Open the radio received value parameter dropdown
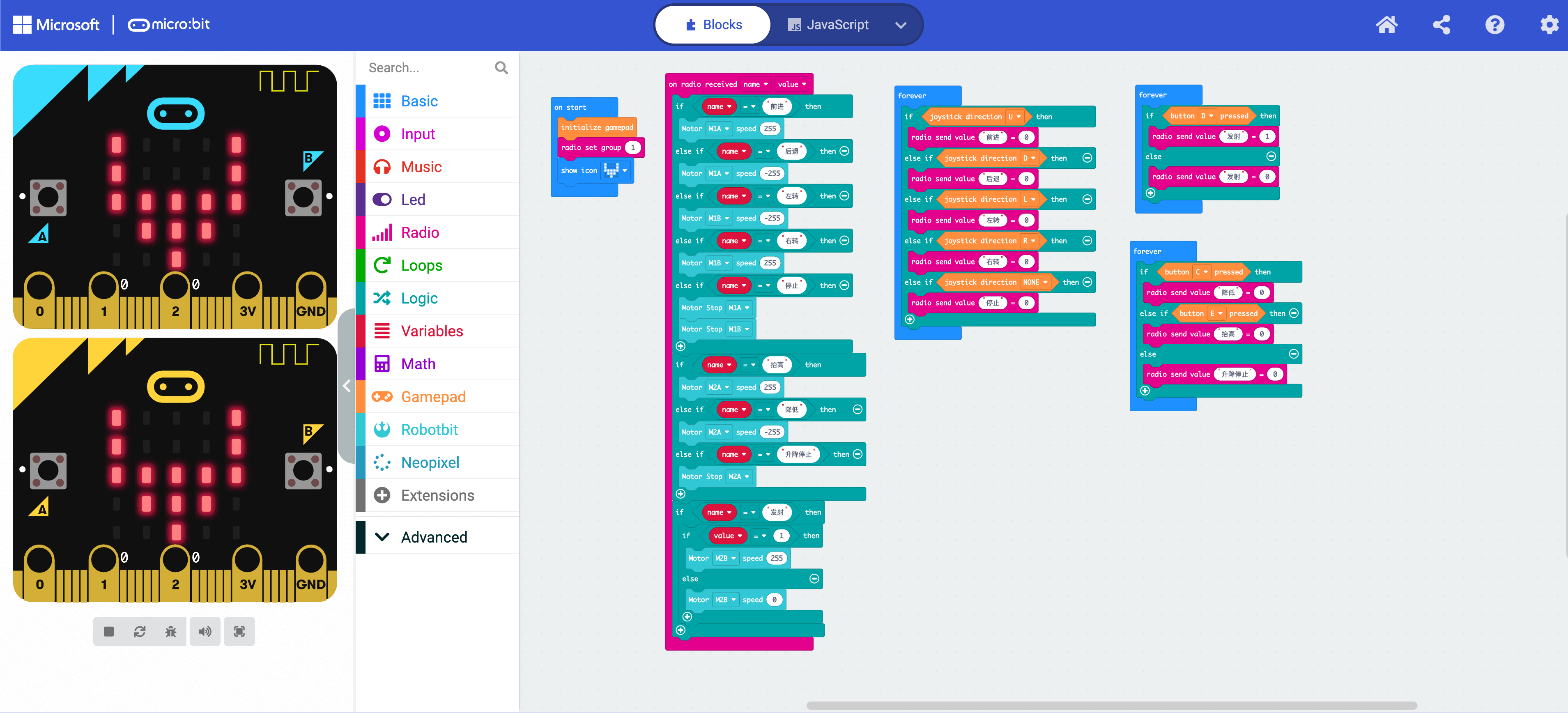 [x=792, y=84]
